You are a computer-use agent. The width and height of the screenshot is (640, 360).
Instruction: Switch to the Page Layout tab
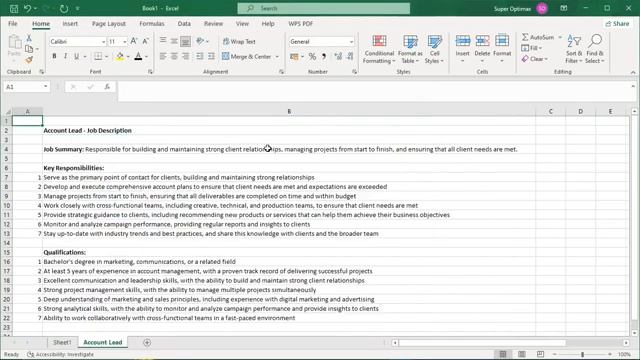[x=109, y=24]
